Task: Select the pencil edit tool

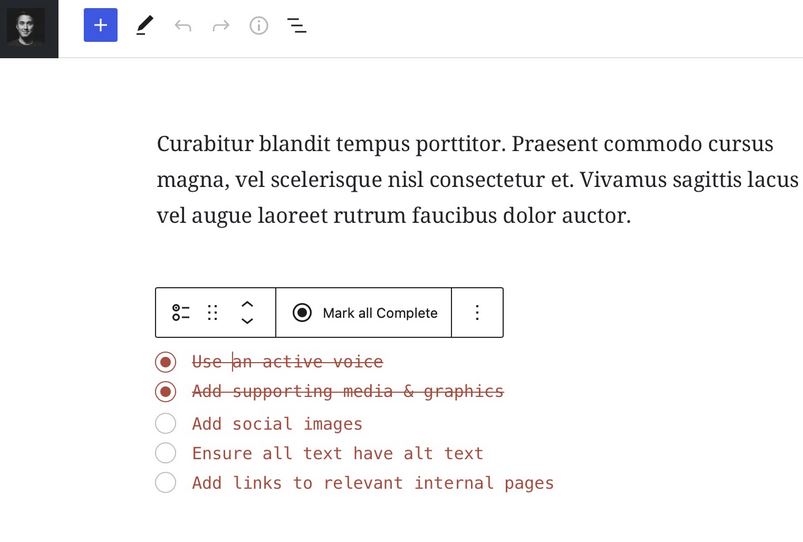Action: point(144,25)
